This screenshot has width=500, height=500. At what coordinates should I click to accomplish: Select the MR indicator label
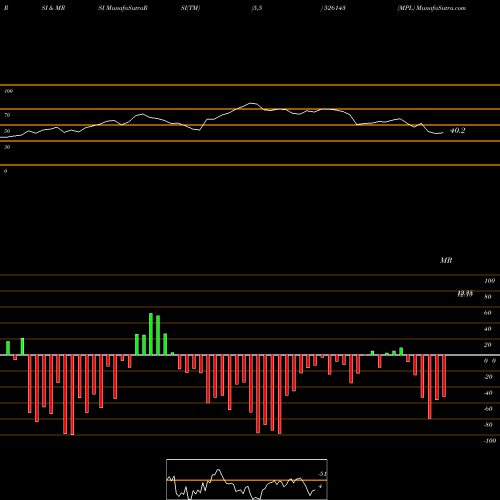[x=446, y=260]
